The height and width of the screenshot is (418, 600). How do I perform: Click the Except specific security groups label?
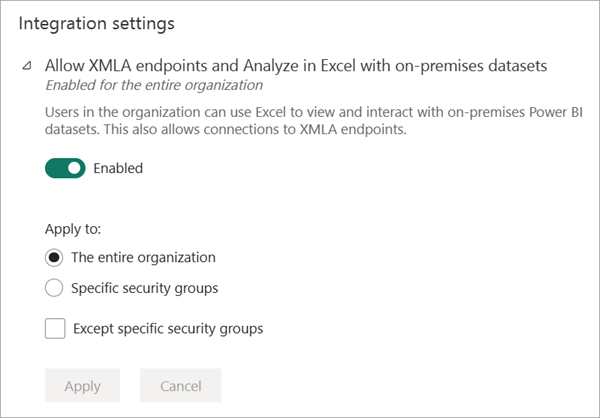(x=168, y=328)
